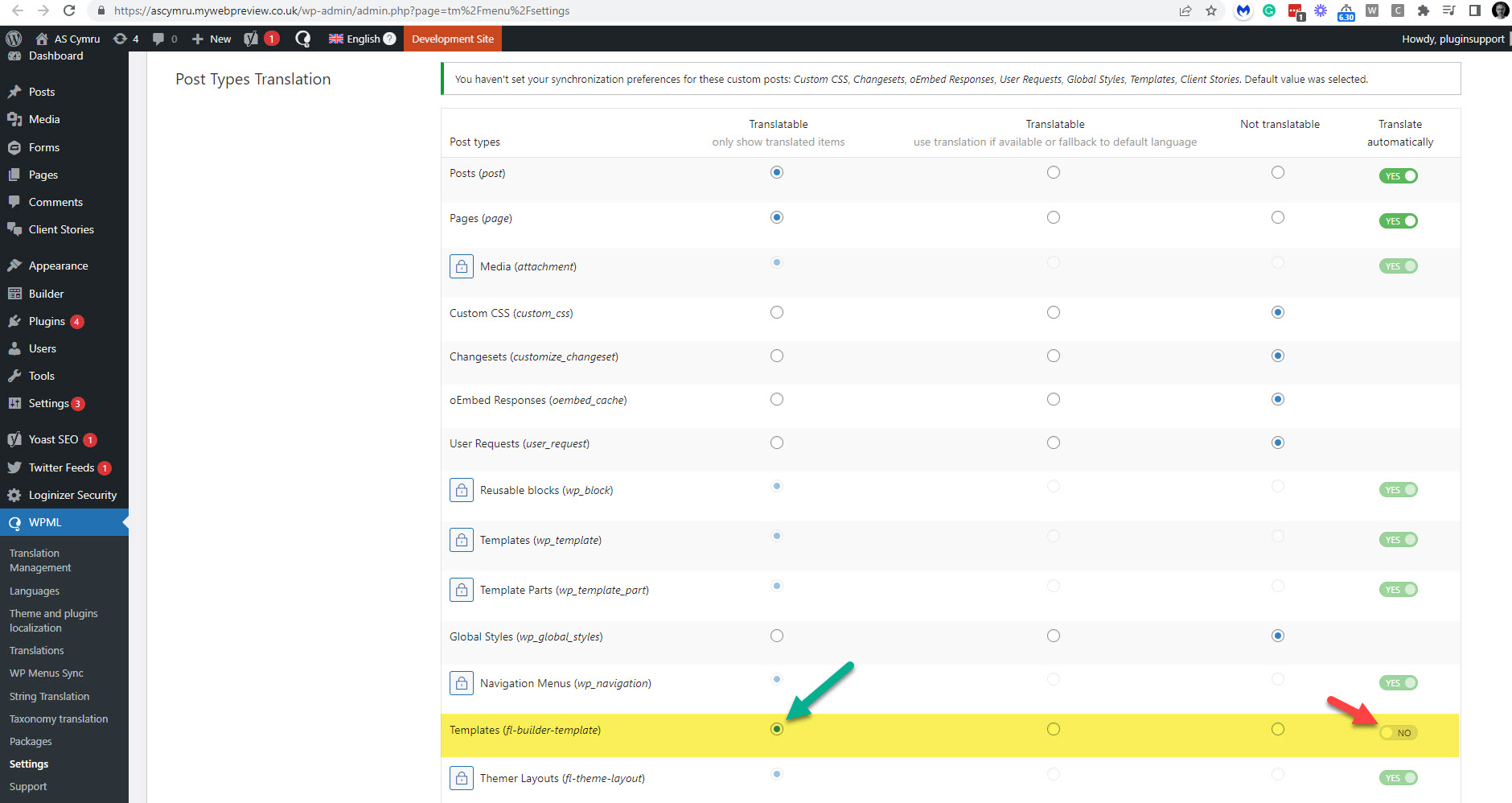Image resolution: width=1512 pixels, height=803 pixels.
Task: Go to Taxonomy translation submenu
Action: pyautogui.click(x=59, y=719)
